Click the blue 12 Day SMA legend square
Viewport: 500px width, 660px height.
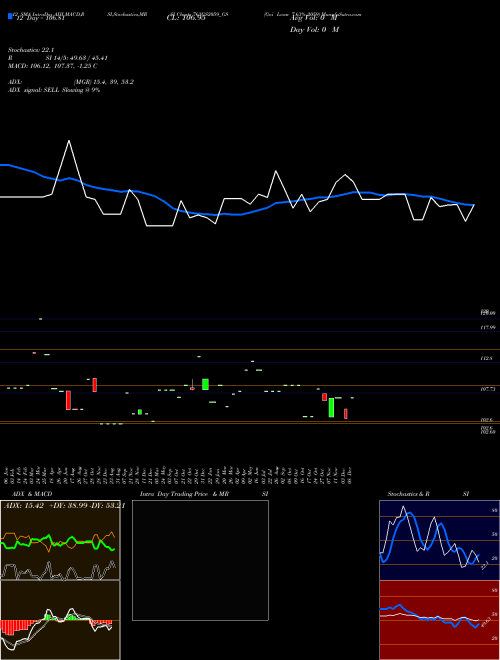coord(10,17)
